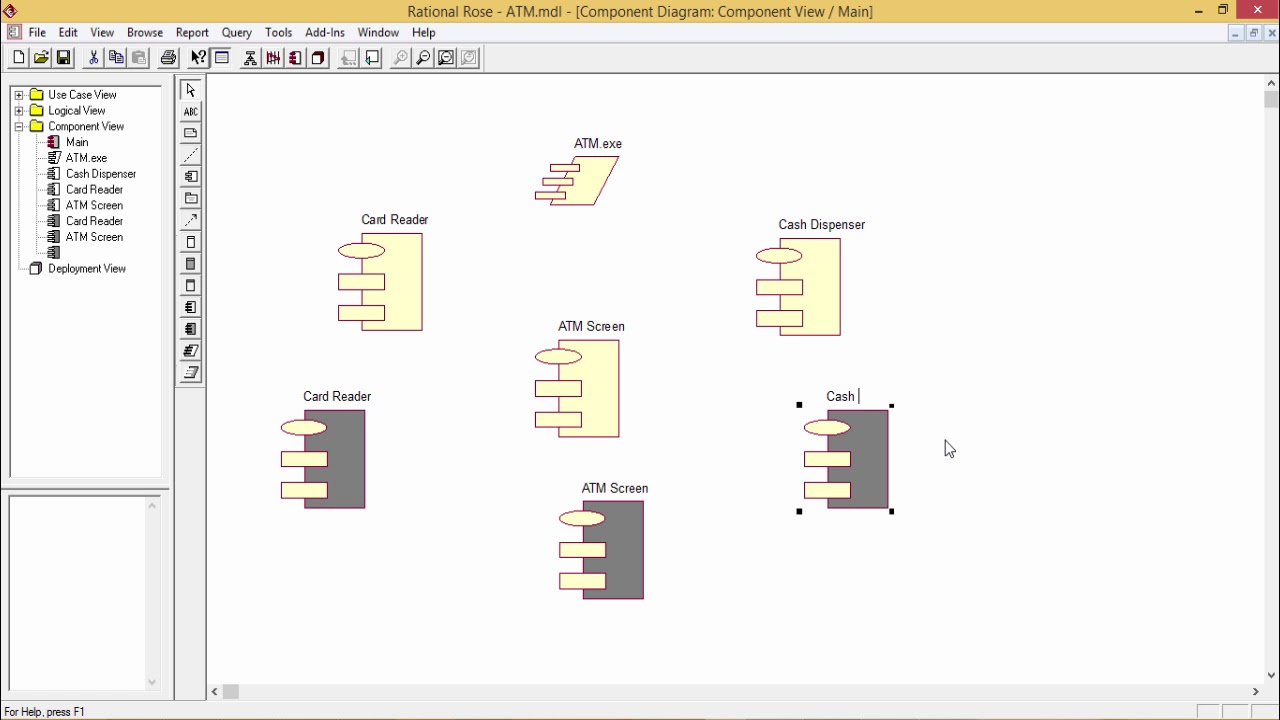Toggle the View Documentation toolbar icon
Image resolution: width=1280 pixels, height=720 pixels.
tap(222, 58)
